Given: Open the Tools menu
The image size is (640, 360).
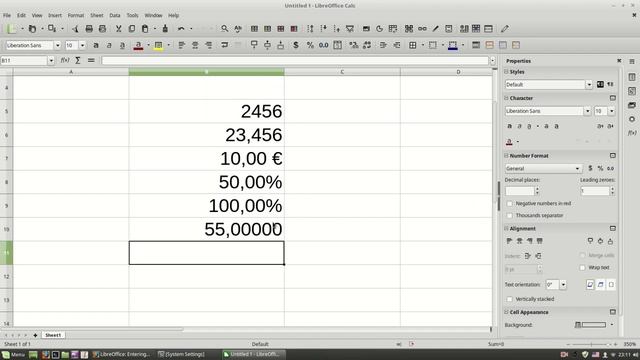Looking at the screenshot, I should click(132, 16).
